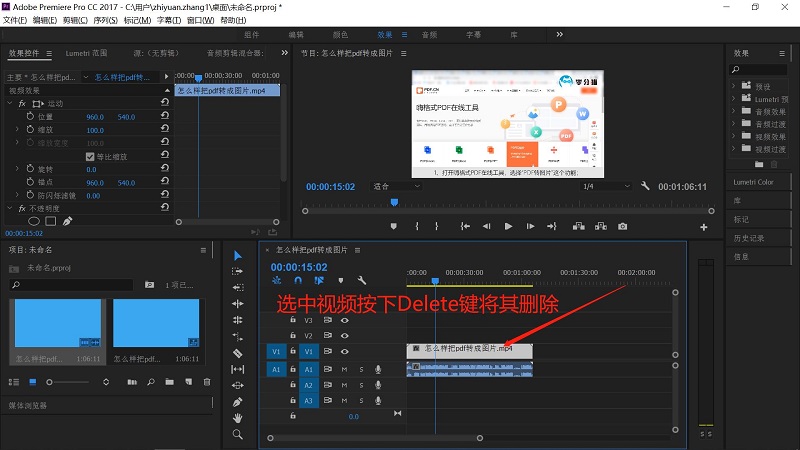The width and height of the screenshot is (800, 450).
Task: Solo track A2 with S button
Action: [x=361, y=385]
